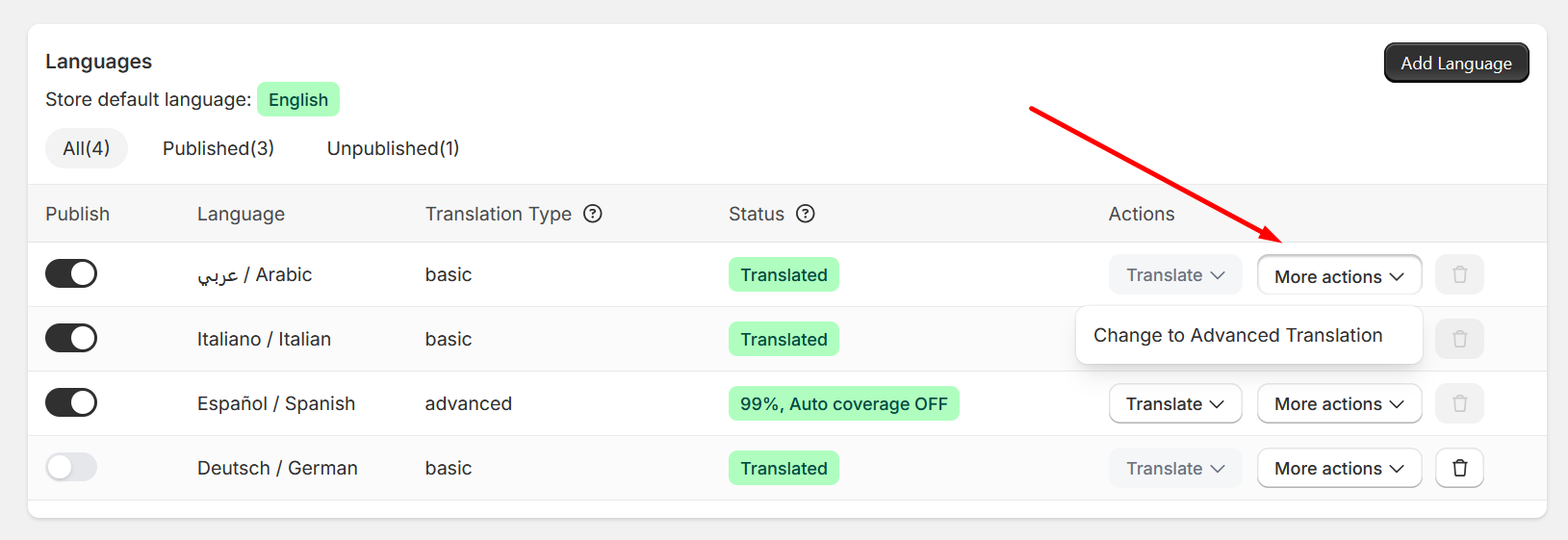
Task: Click the trash icon in Spanish row
Action: point(1459,403)
